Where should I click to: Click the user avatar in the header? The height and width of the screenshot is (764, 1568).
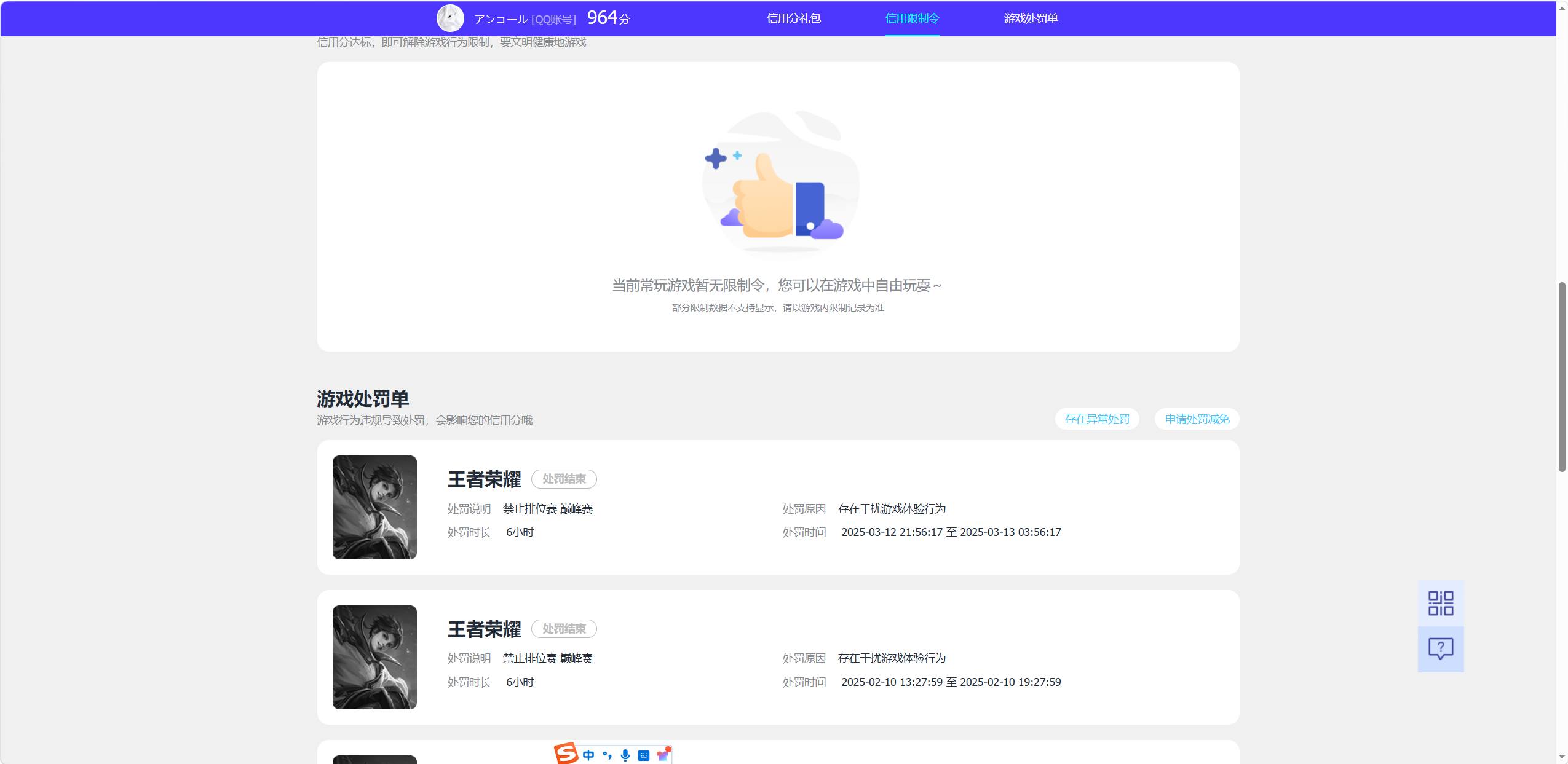[x=450, y=18]
